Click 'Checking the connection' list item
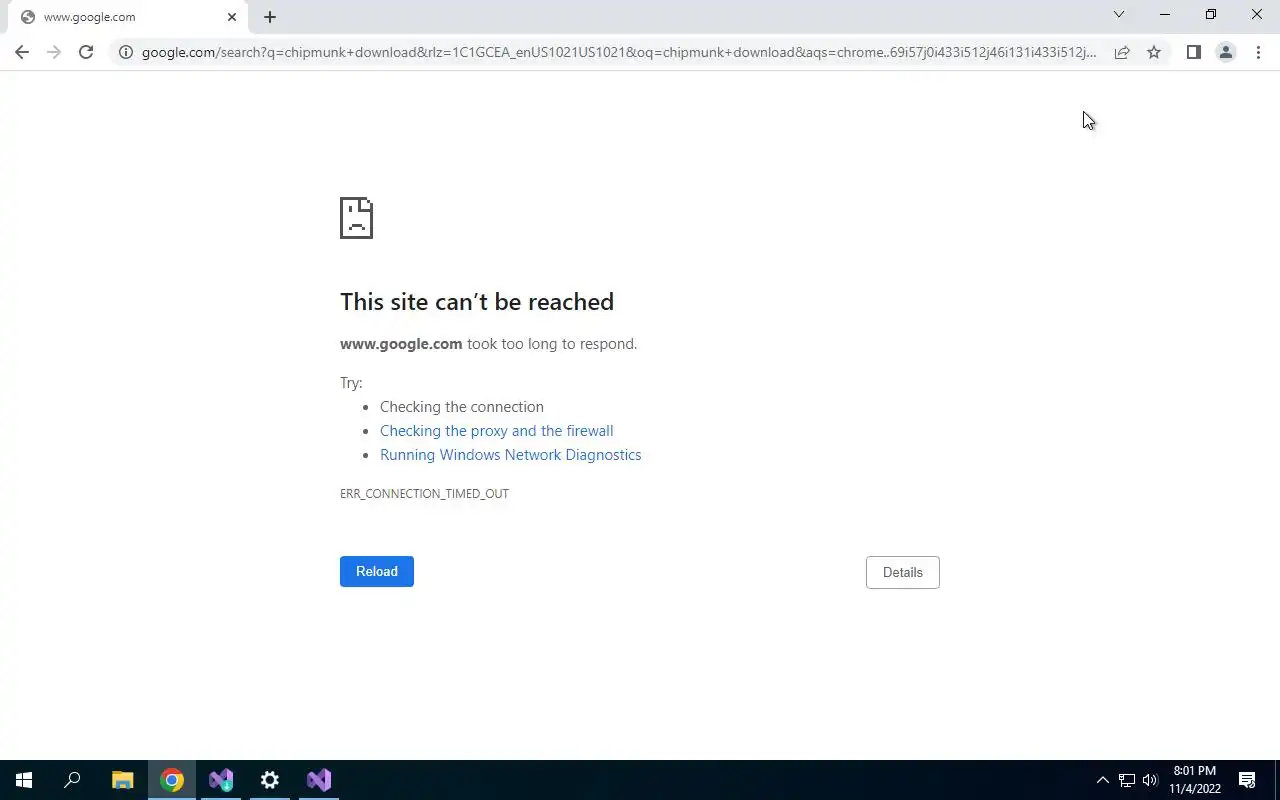Screen dimensions: 1280x800 click(462, 407)
